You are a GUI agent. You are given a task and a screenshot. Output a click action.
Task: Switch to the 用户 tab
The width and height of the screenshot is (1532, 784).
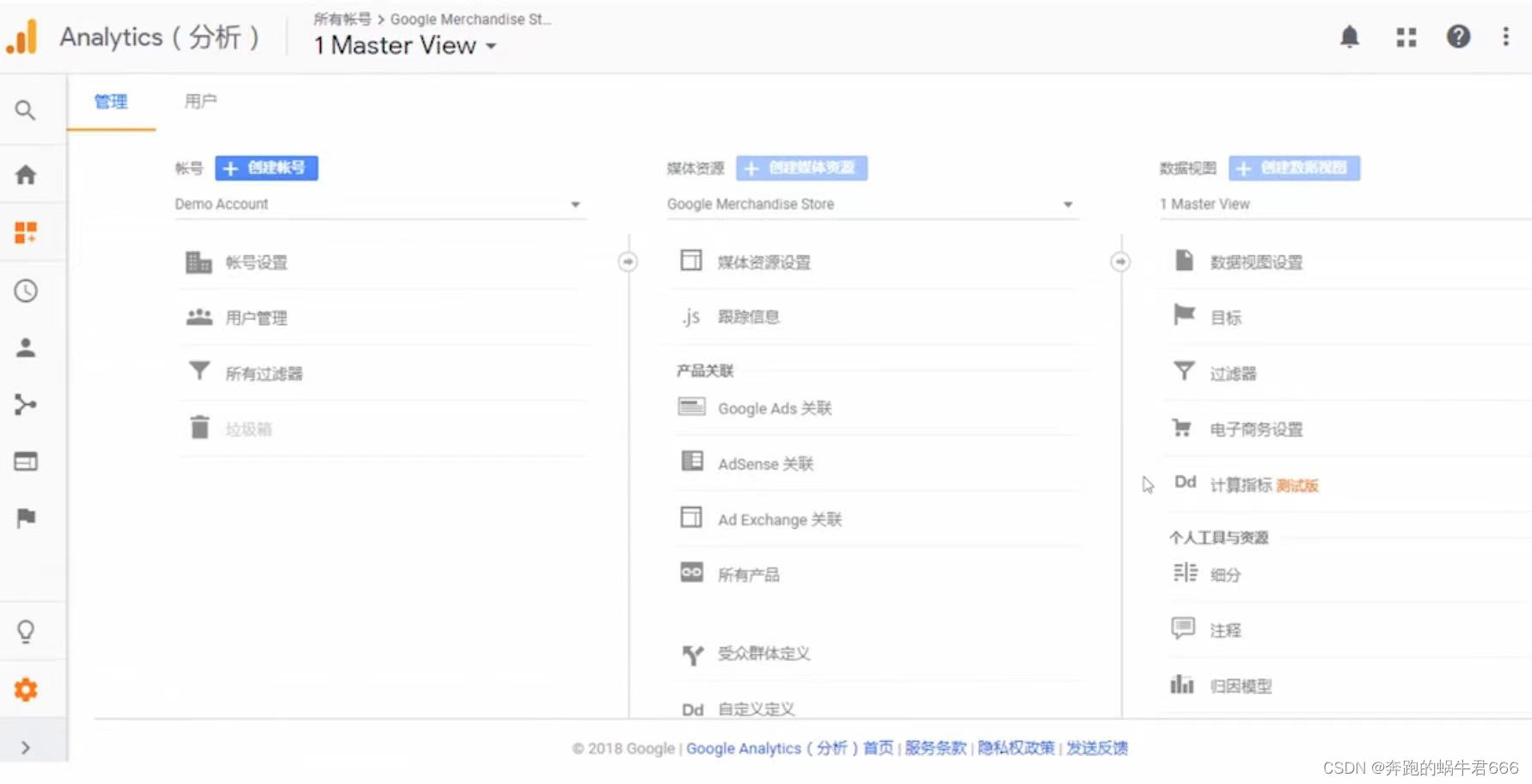[x=200, y=101]
